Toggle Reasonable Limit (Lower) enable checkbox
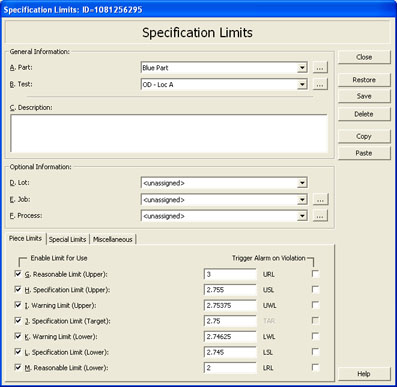 18,367
